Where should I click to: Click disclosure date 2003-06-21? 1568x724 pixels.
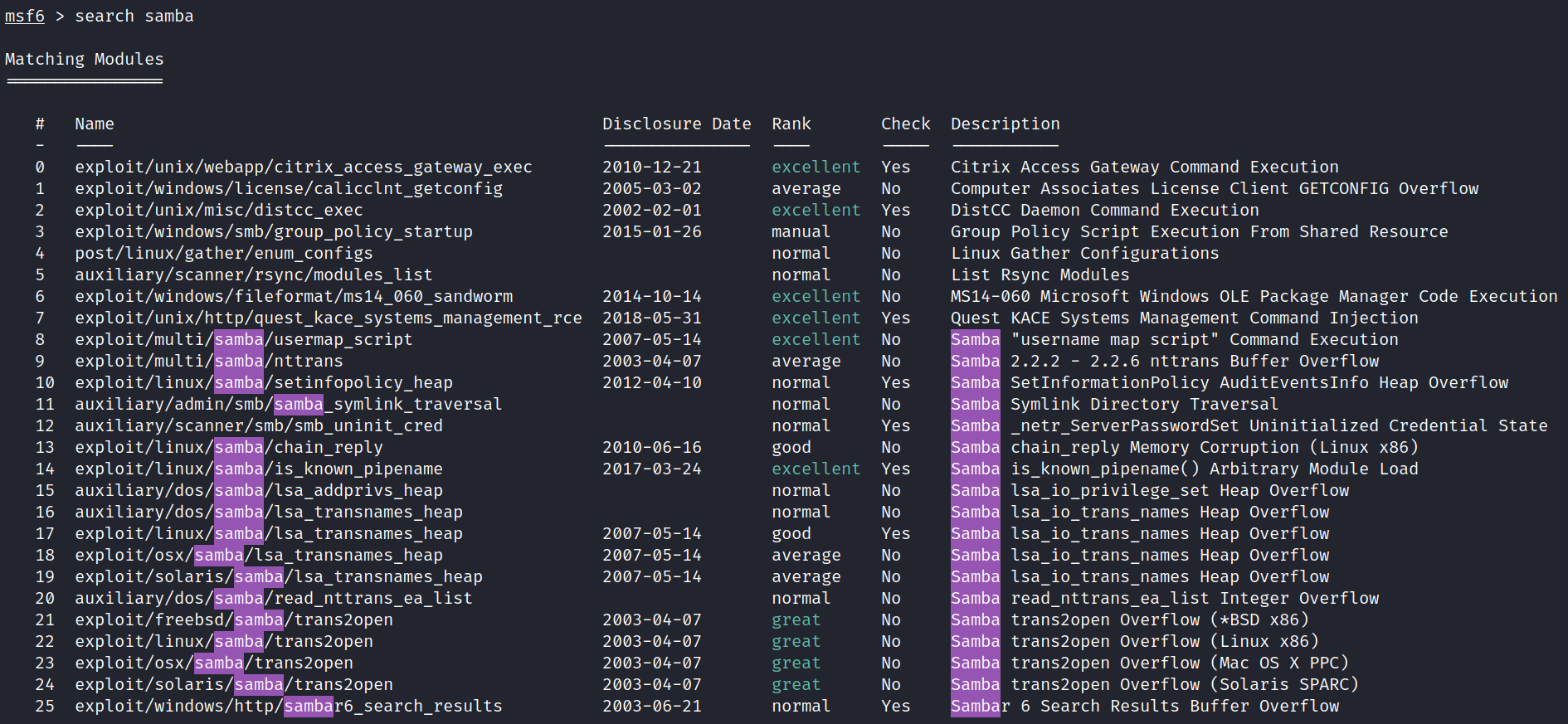(x=652, y=706)
